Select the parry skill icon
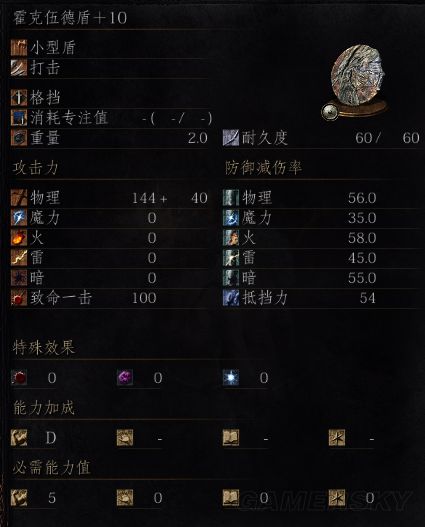This screenshot has width=425, height=527. click(19, 98)
